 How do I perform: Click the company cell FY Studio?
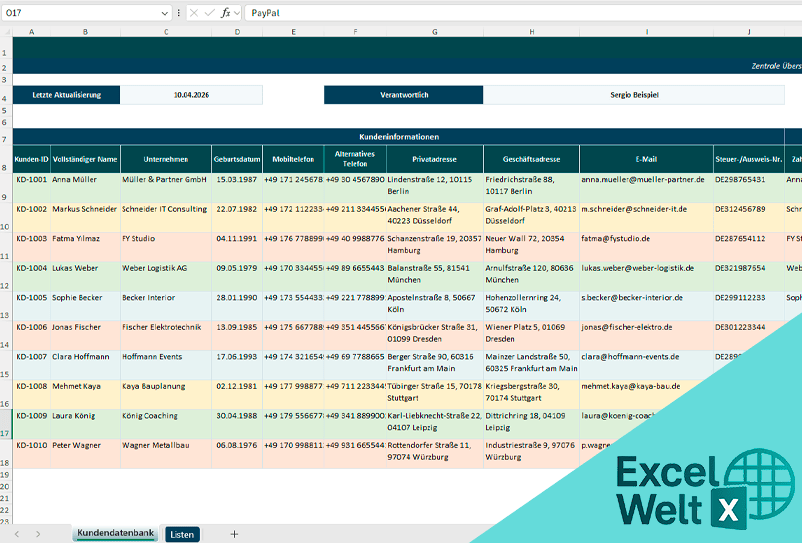tap(166, 247)
